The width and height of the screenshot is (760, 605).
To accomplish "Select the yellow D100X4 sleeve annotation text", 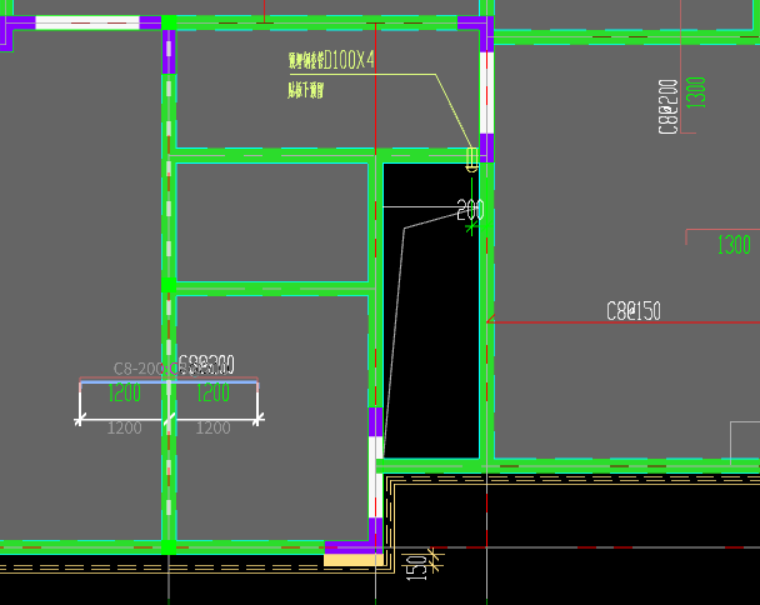I will [x=332, y=61].
